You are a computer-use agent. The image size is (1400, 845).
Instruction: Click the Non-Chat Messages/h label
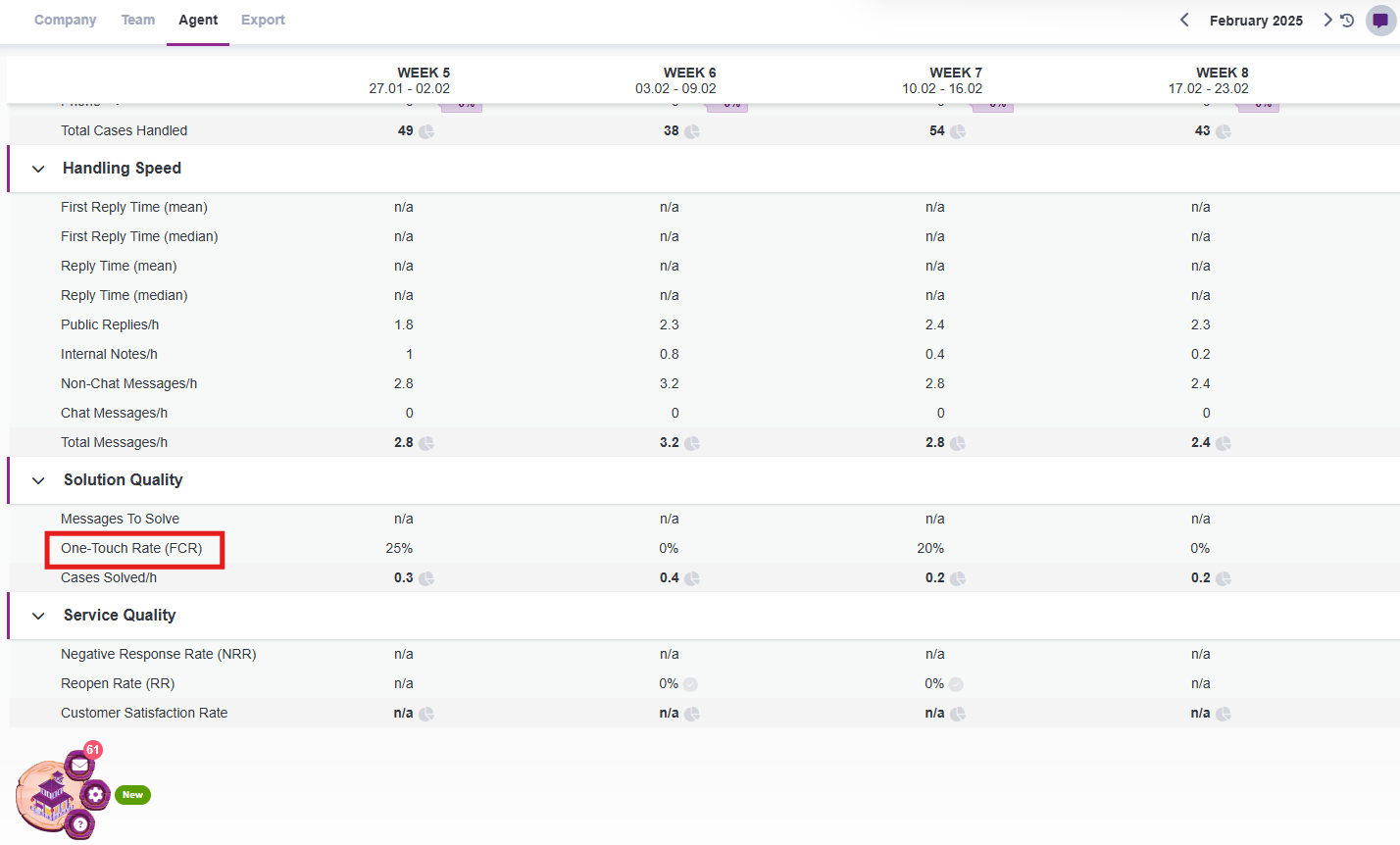click(x=128, y=383)
